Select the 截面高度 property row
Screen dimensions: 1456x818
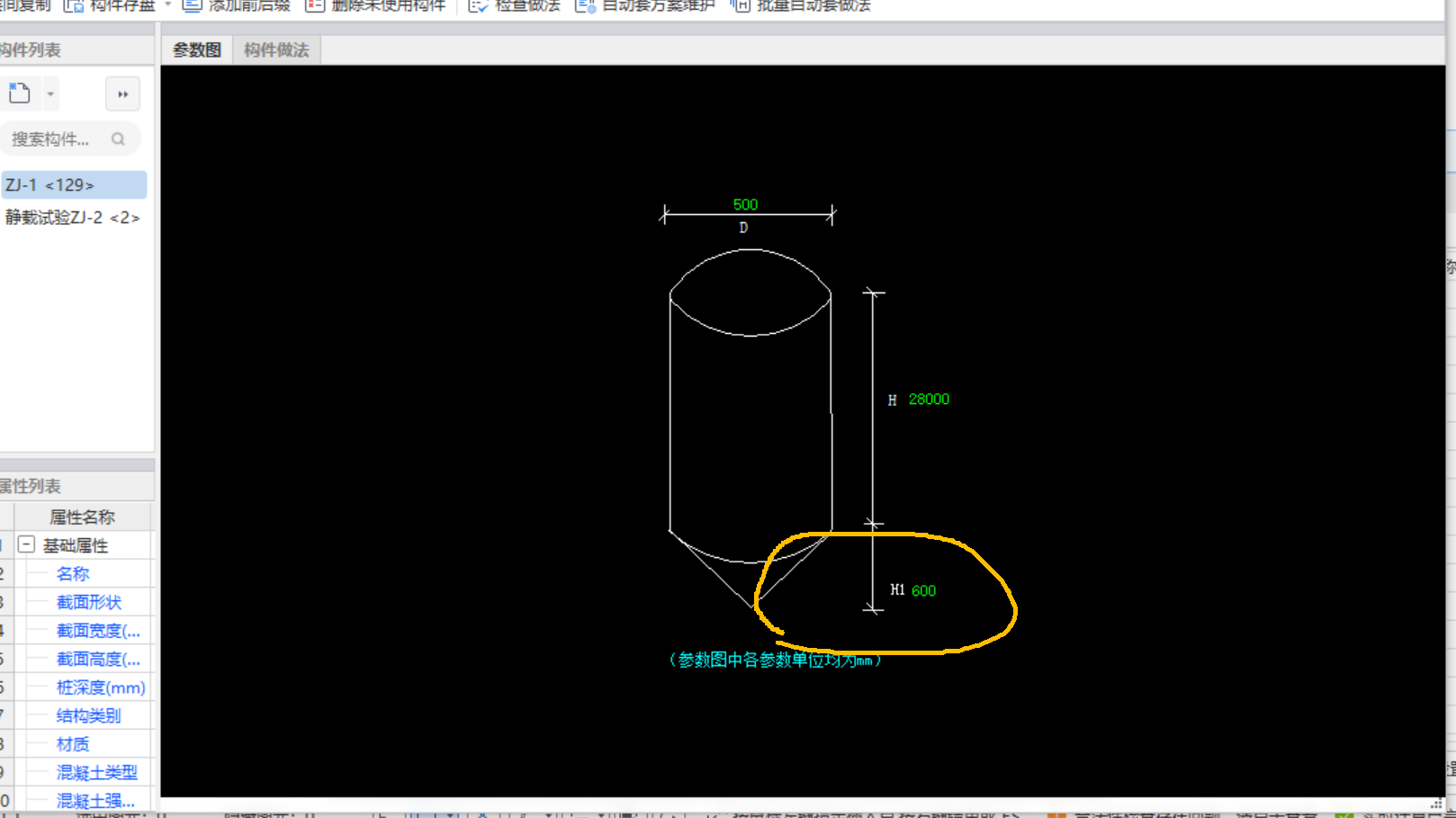coord(76,659)
